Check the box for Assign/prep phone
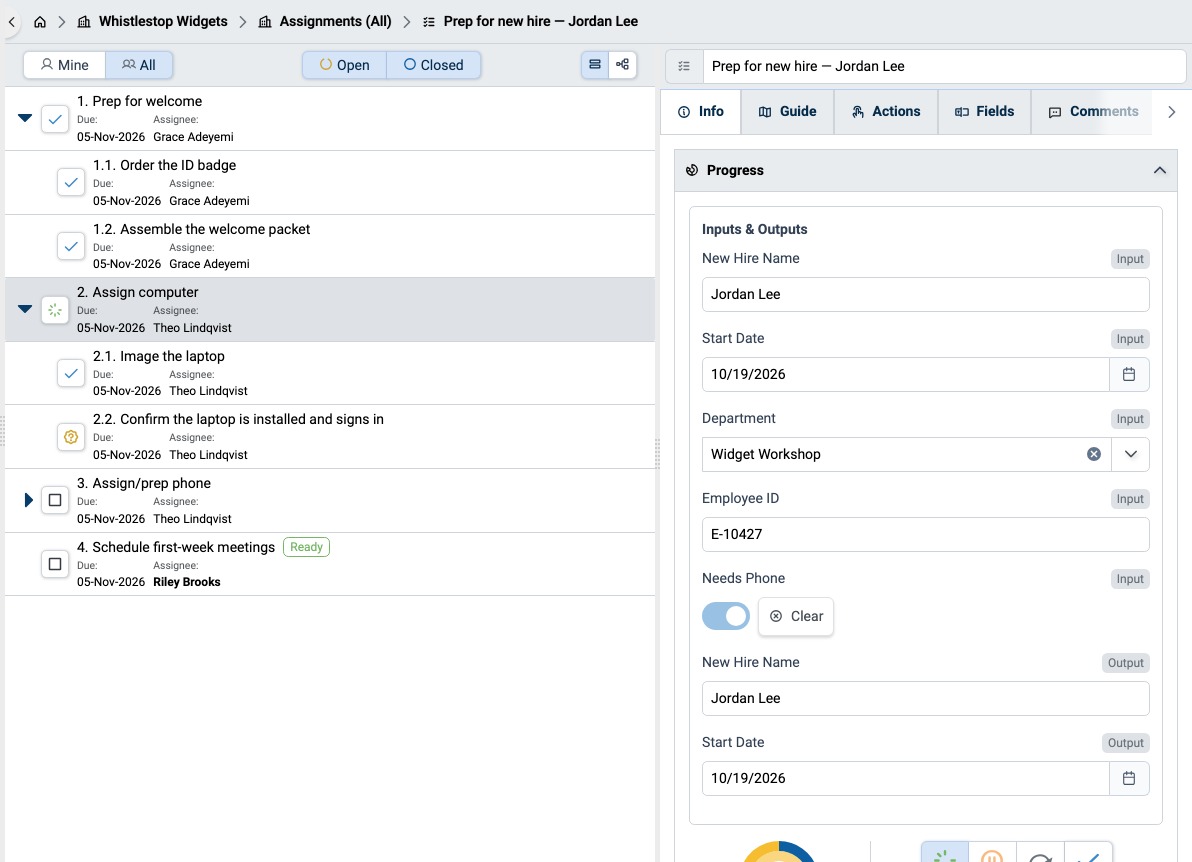 point(55,500)
